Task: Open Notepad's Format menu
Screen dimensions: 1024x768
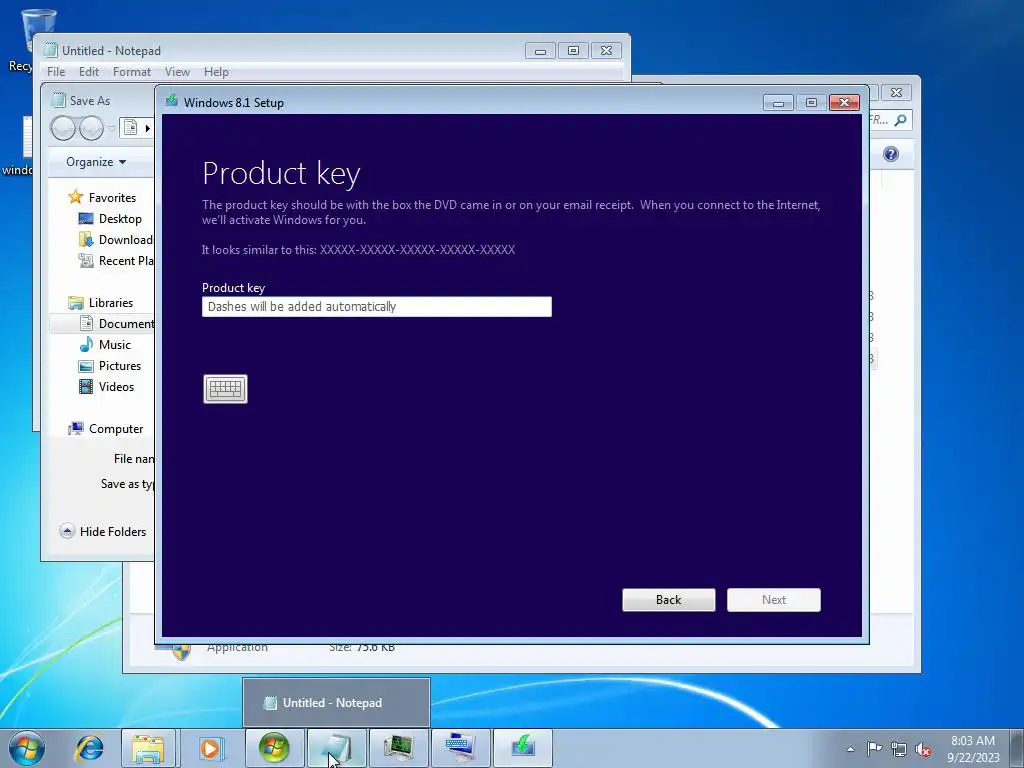Action: point(132,72)
